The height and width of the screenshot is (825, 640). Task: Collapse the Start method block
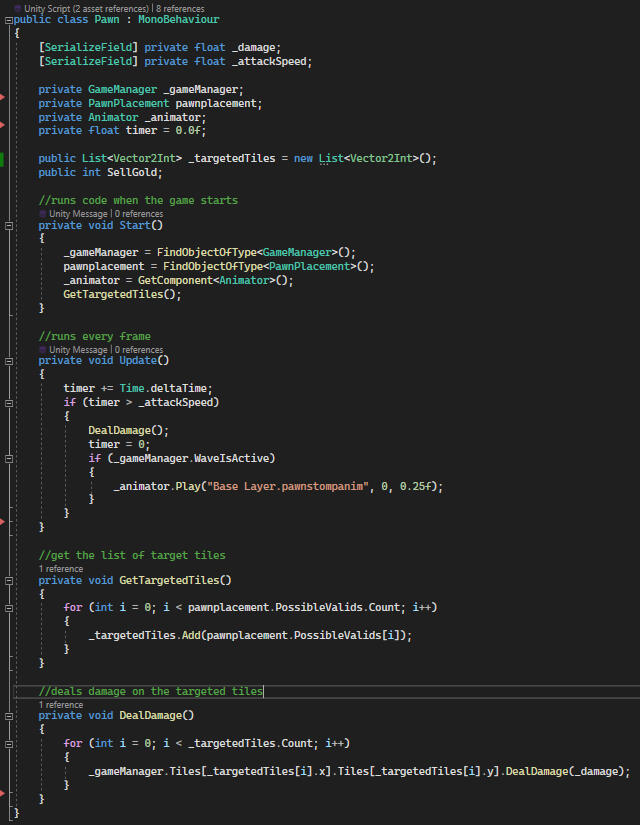pyautogui.click(x=8, y=226)
